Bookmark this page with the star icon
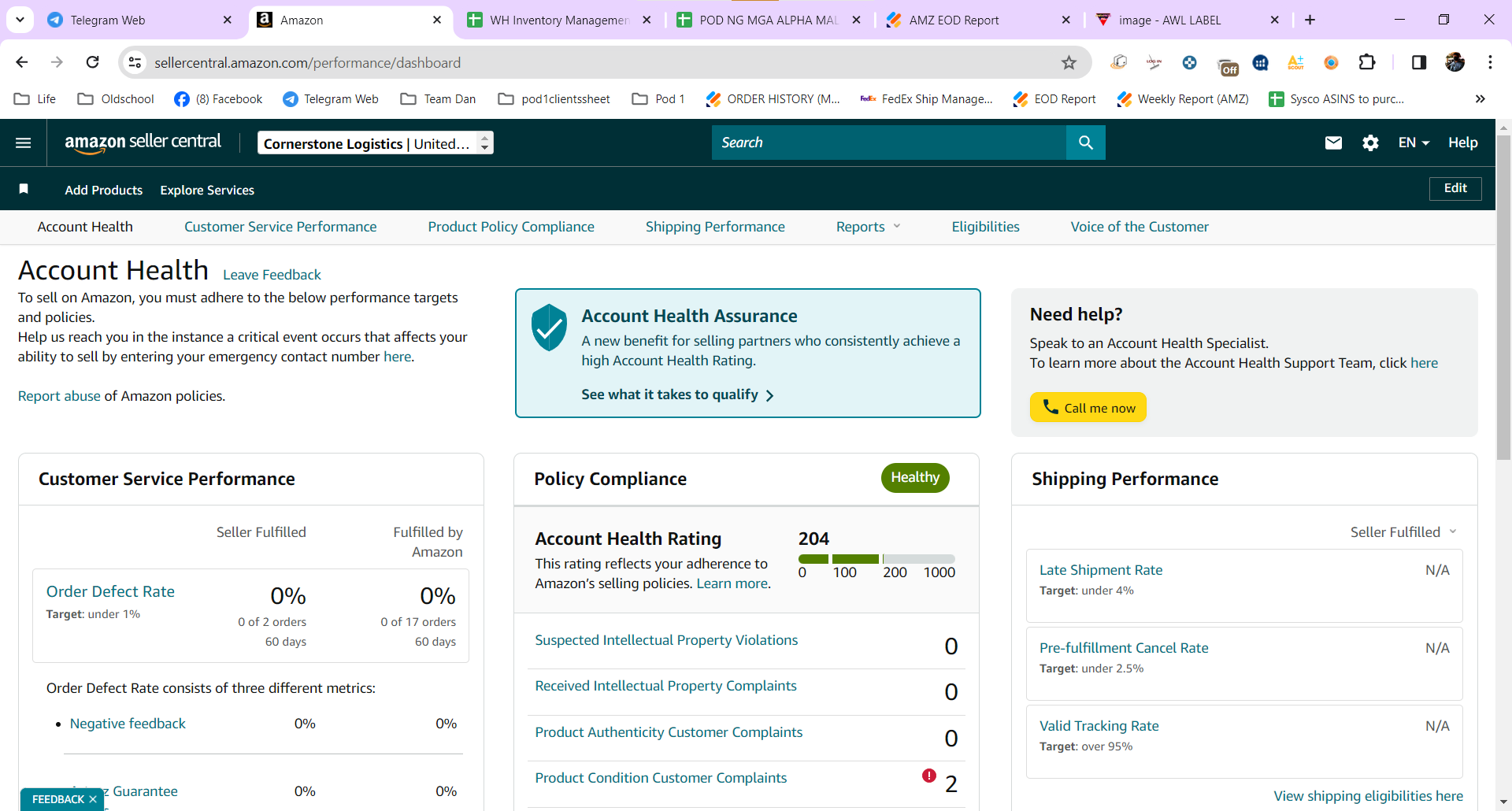The height and width of the screenshot is (811, 1512). [x=1069, y=63]
